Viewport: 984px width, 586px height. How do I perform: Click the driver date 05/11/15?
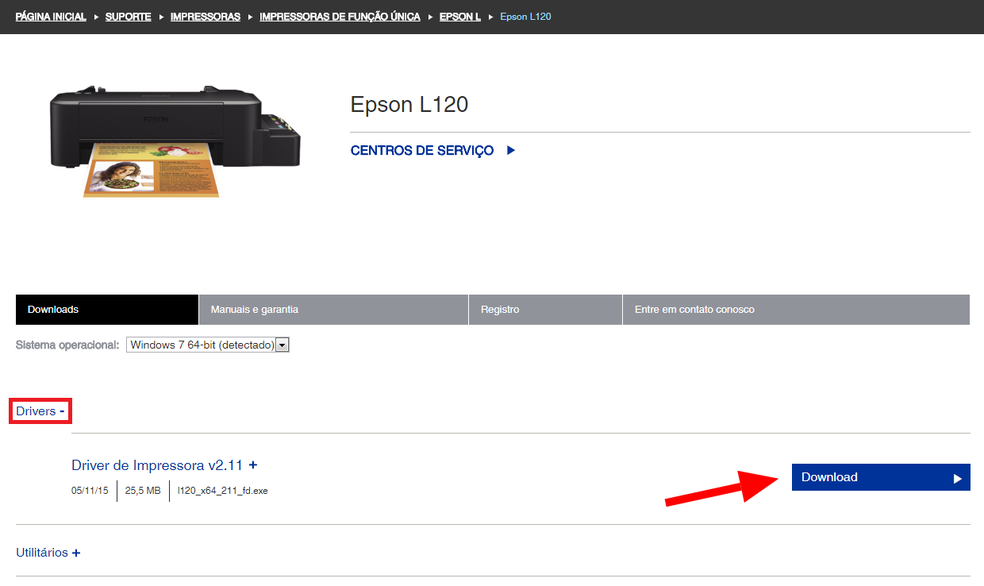90,491
